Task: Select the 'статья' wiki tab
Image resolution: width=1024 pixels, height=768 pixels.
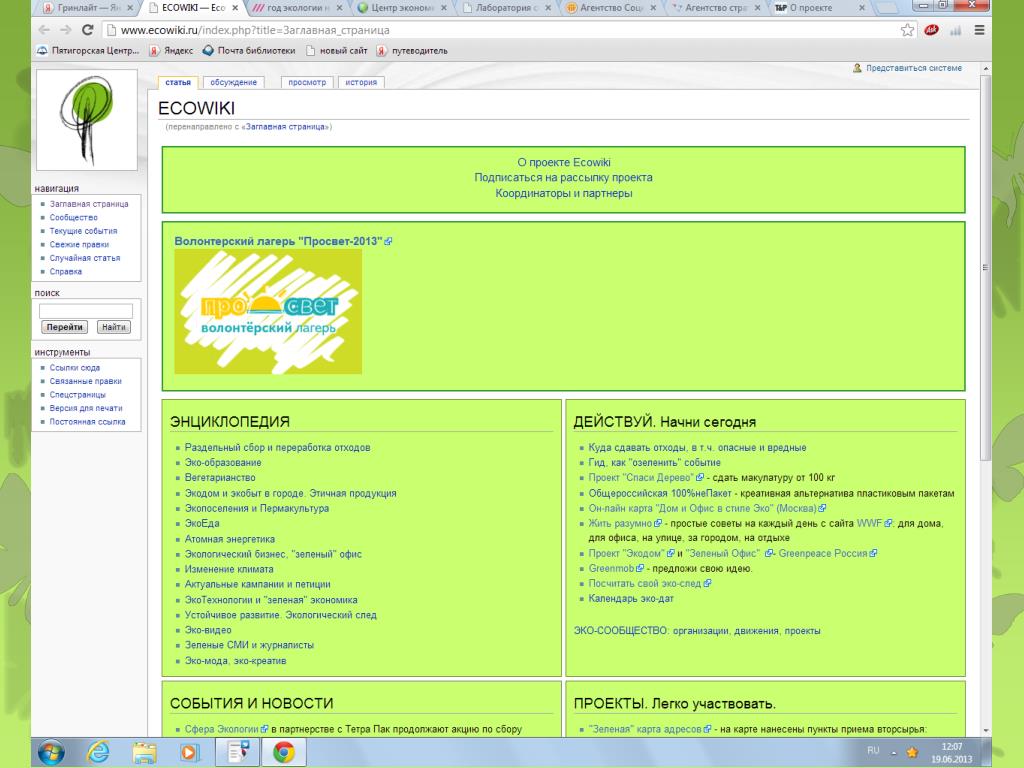Action: click(x=178, y=82)
